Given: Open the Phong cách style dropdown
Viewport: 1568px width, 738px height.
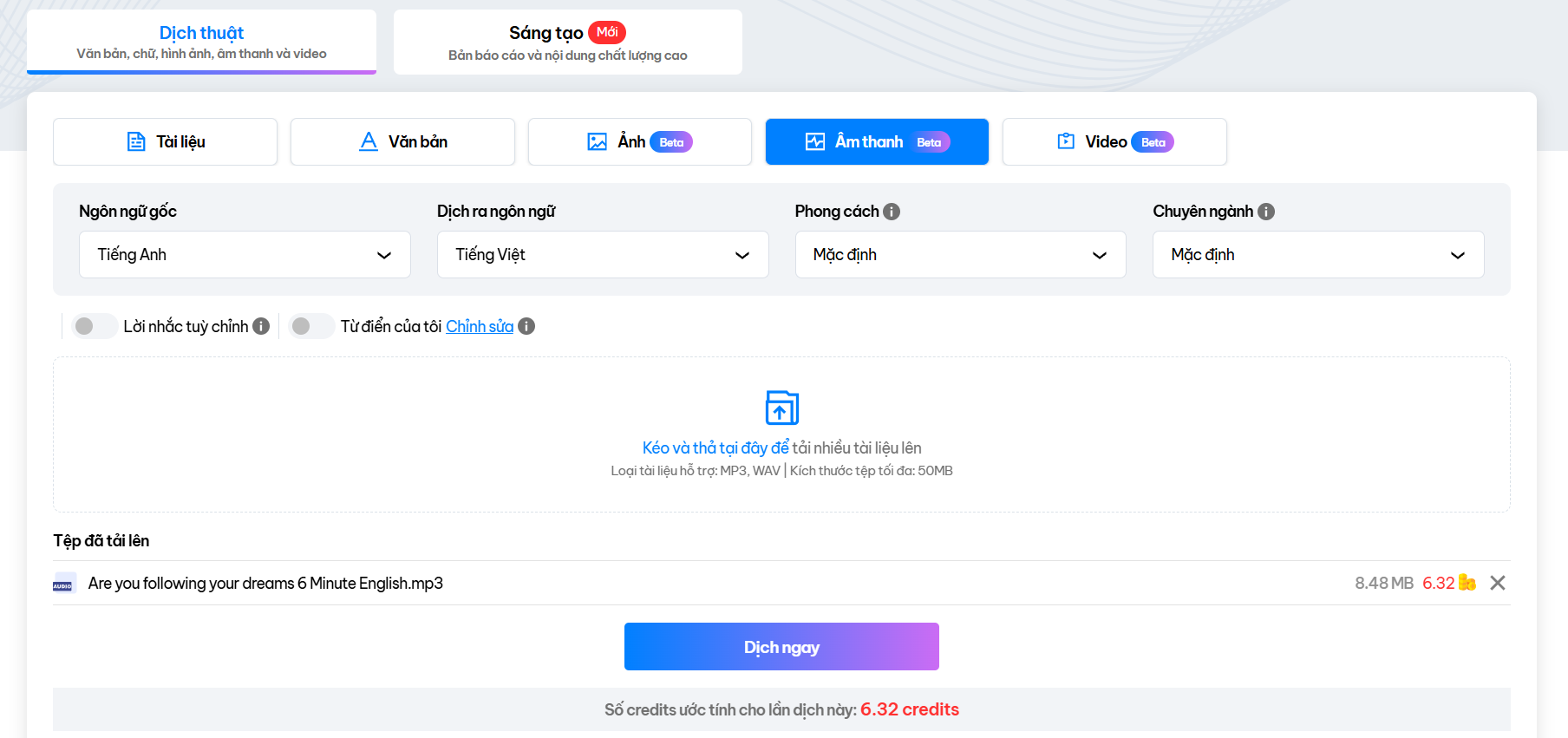Looking at the screenshot, I should click(x=960, y=255).
